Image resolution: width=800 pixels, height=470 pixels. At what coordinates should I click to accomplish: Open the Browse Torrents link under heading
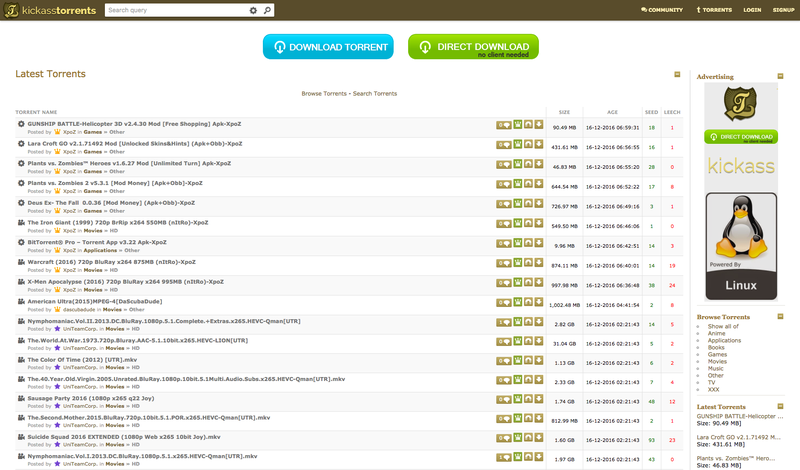point(324,94)
